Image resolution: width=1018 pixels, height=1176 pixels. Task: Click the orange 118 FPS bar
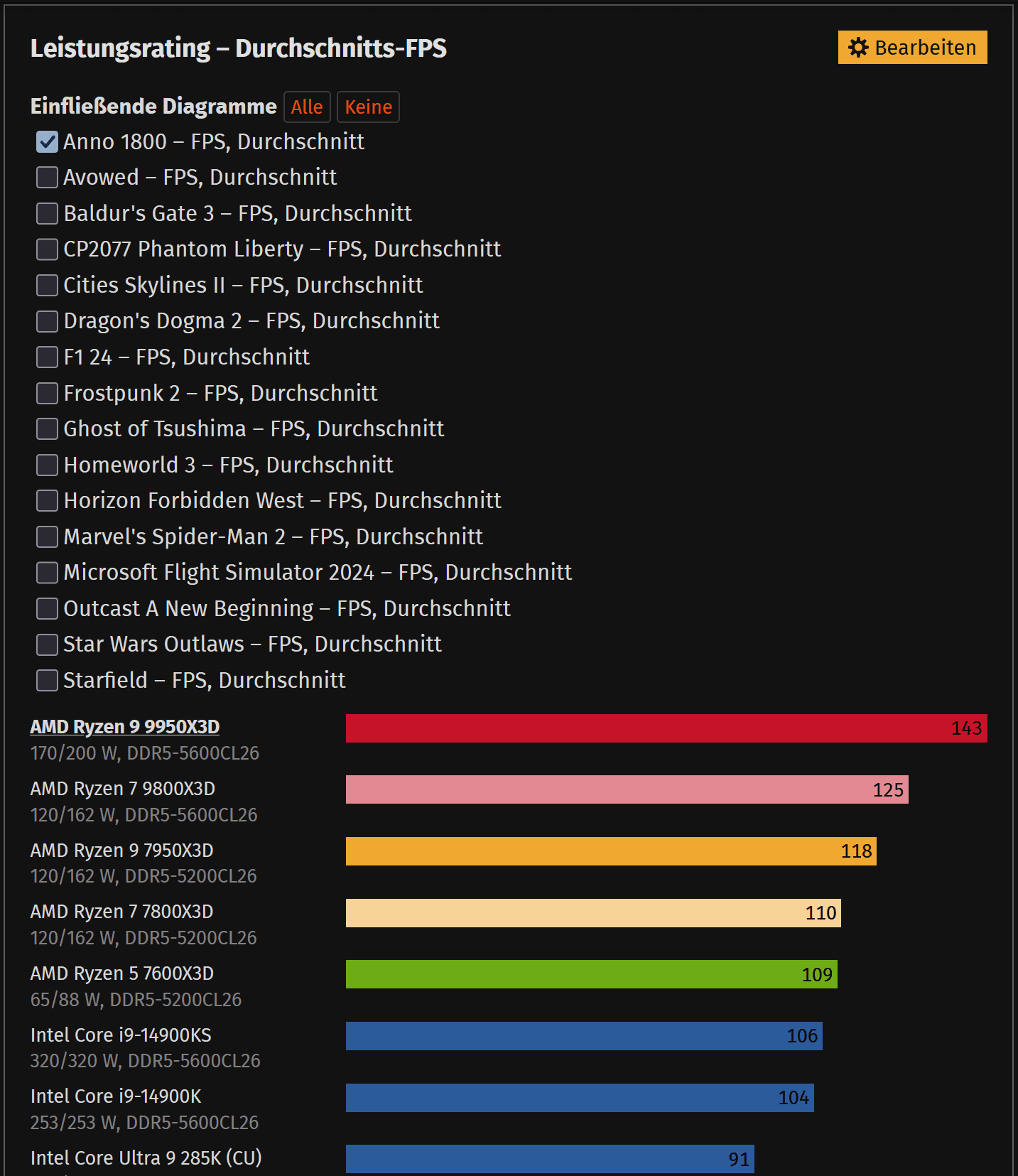coord(611,851)
